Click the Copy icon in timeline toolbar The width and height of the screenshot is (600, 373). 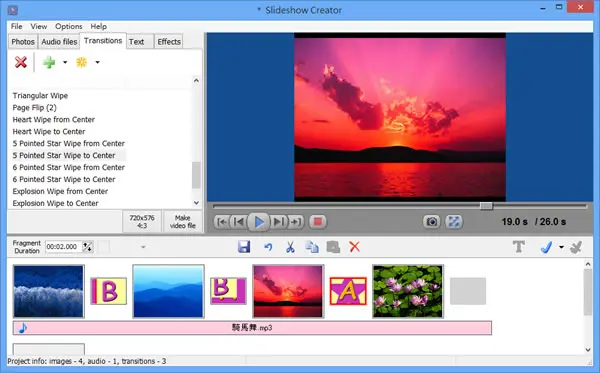click(311, 247)
